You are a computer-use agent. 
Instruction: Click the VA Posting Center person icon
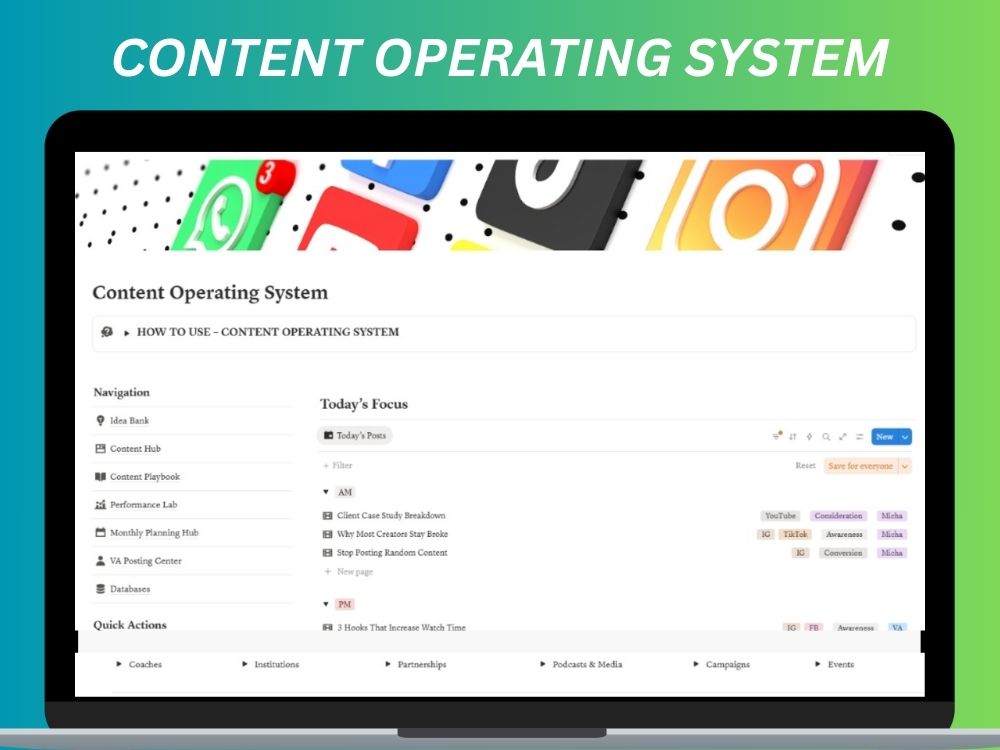100,561
